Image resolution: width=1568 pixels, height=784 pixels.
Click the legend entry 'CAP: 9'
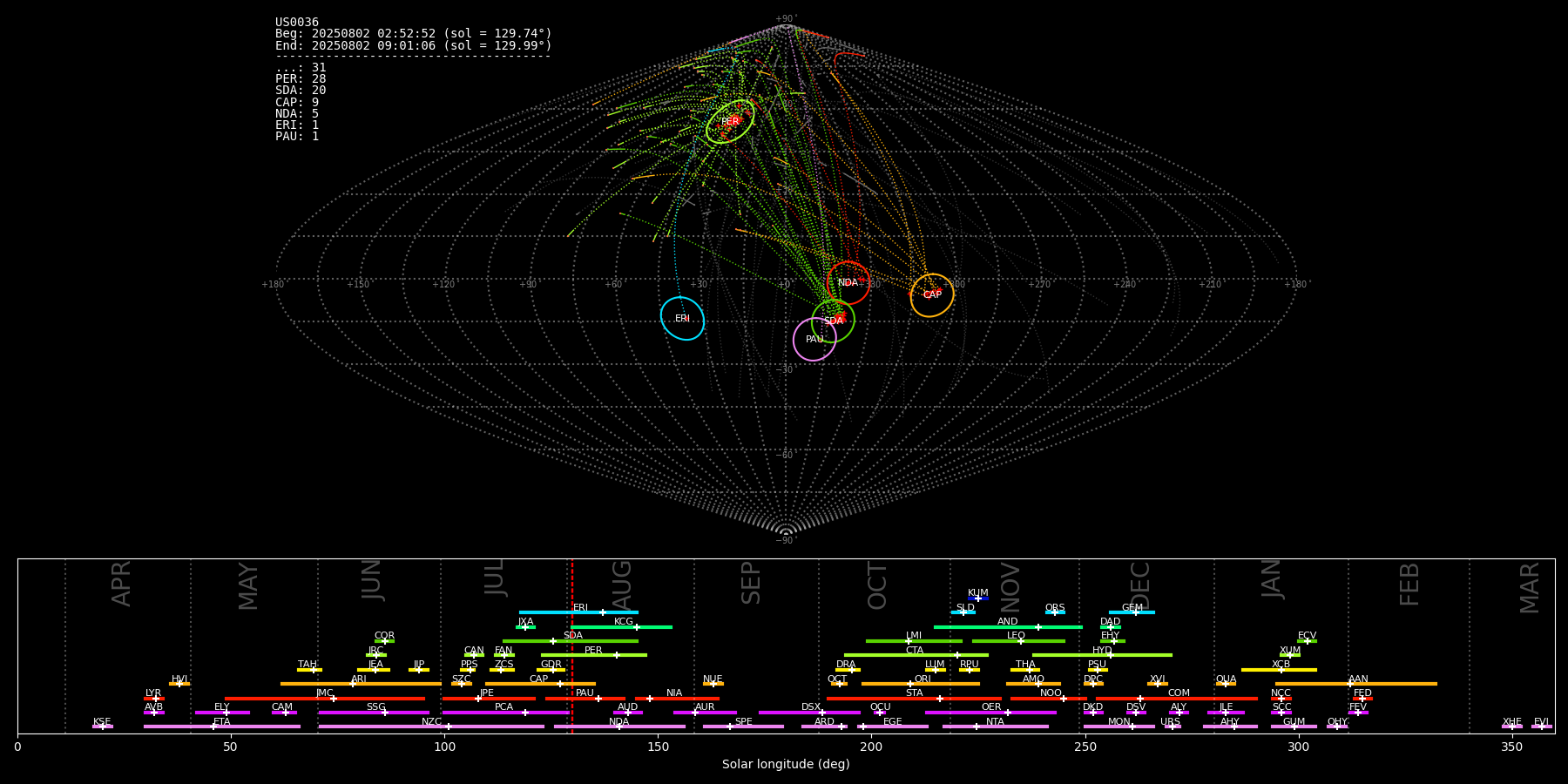coord(297,103)
